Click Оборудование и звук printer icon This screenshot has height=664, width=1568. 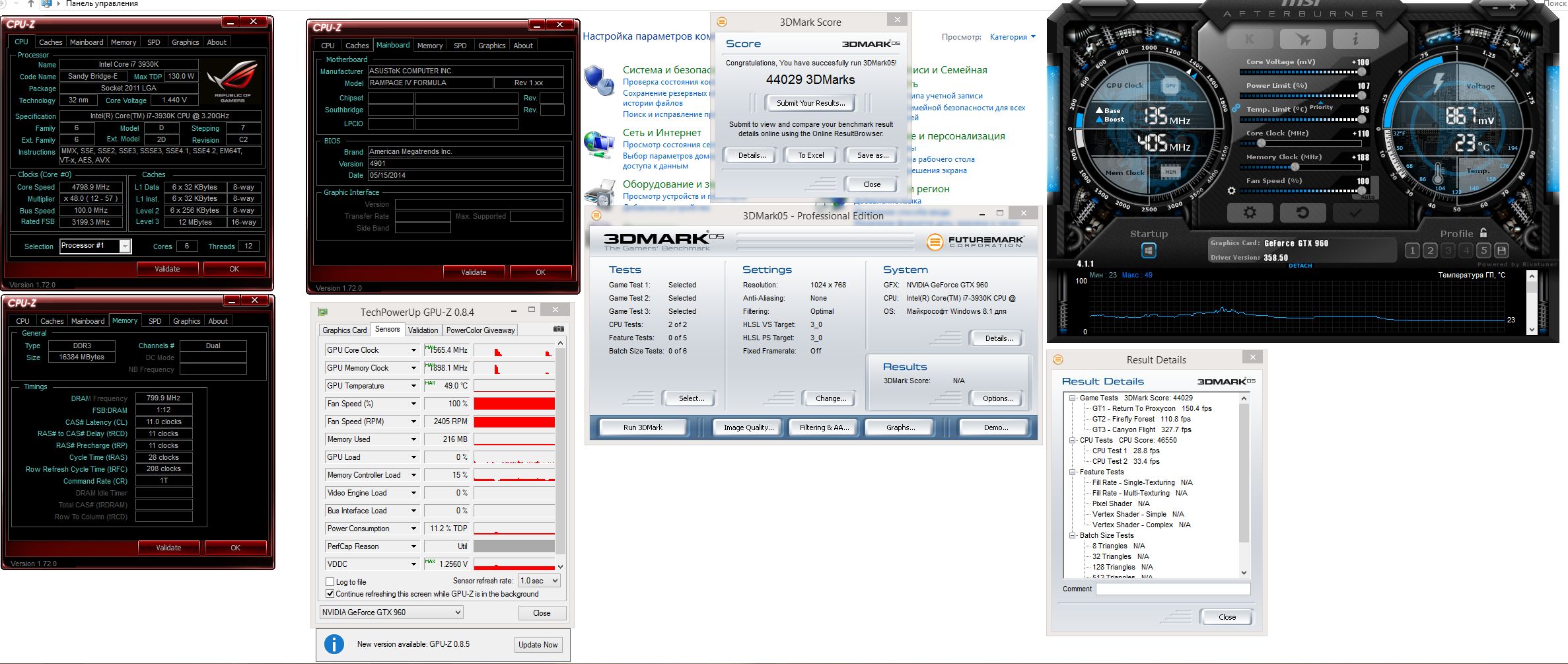(x=600, y=193)
